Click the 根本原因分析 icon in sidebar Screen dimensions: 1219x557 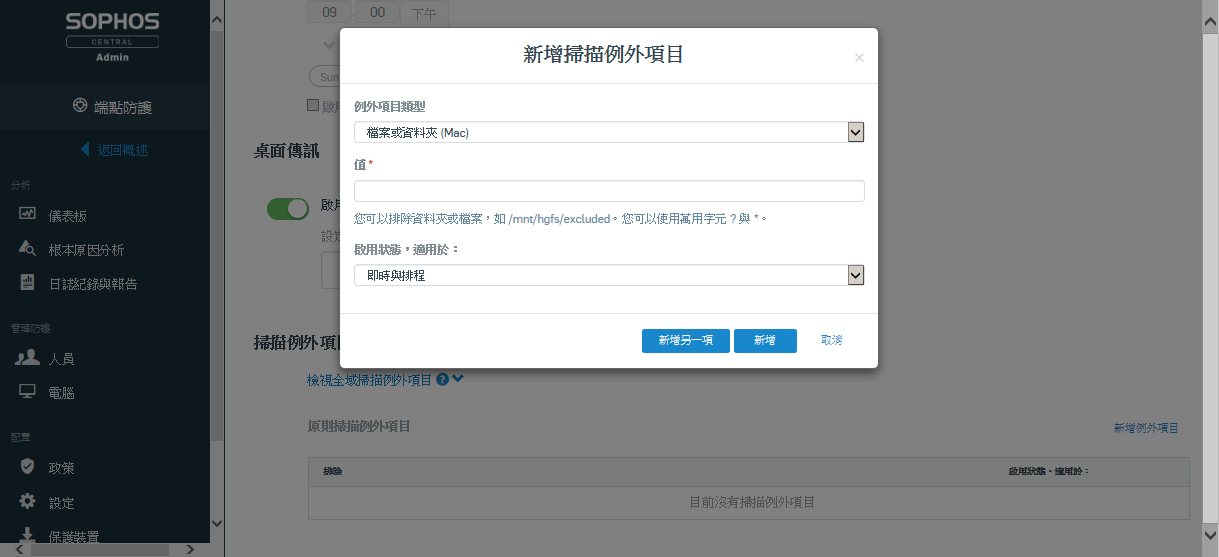27,249
